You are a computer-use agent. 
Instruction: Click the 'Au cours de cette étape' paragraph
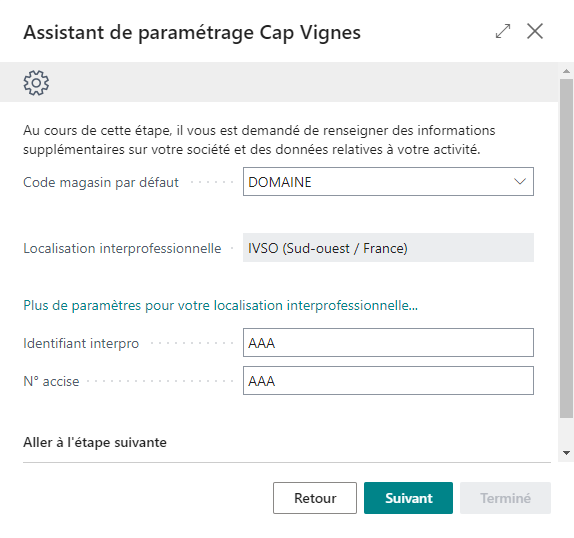click(259, 140)
